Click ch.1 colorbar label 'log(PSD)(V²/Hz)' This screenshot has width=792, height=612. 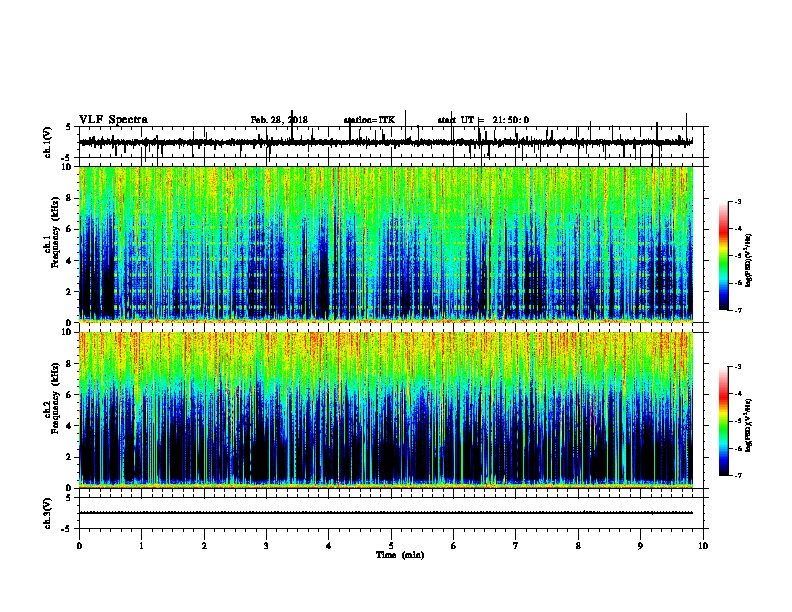click(x=748, y=260)
